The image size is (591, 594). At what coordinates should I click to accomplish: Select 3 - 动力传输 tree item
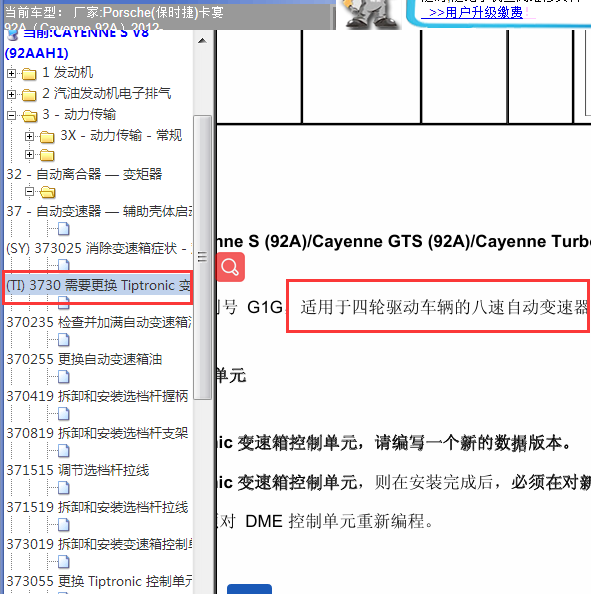pos(79,114)
